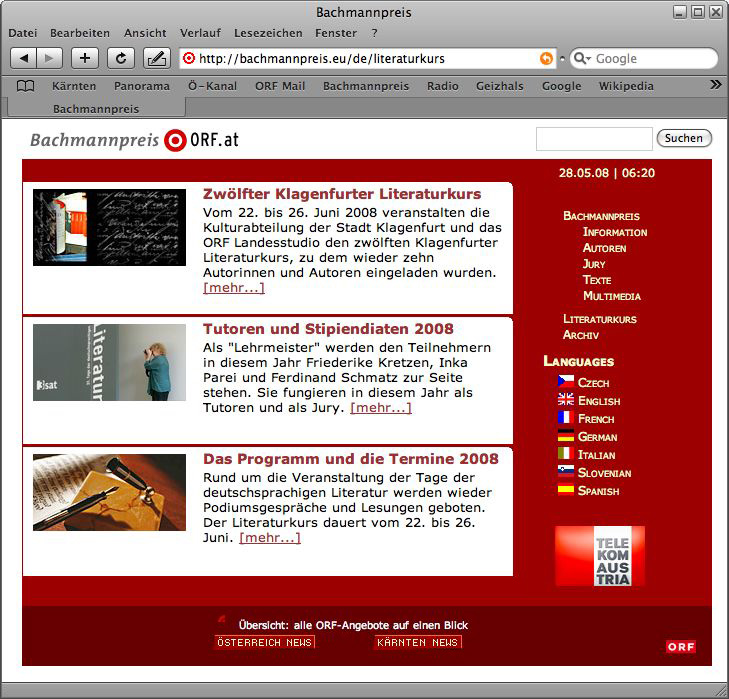Image resolution: width=729 pixels, height=699 pixels.
Task: Open Autoren in the sidebar navigation
Action: (x=604, y=248)
